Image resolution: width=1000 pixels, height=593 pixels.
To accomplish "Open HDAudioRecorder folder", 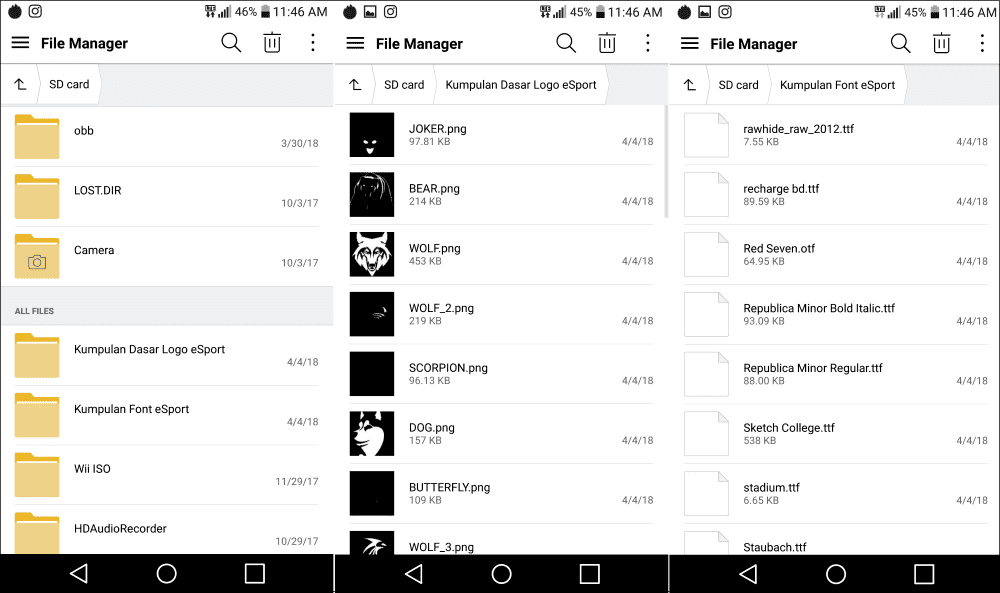I will 166,531.
